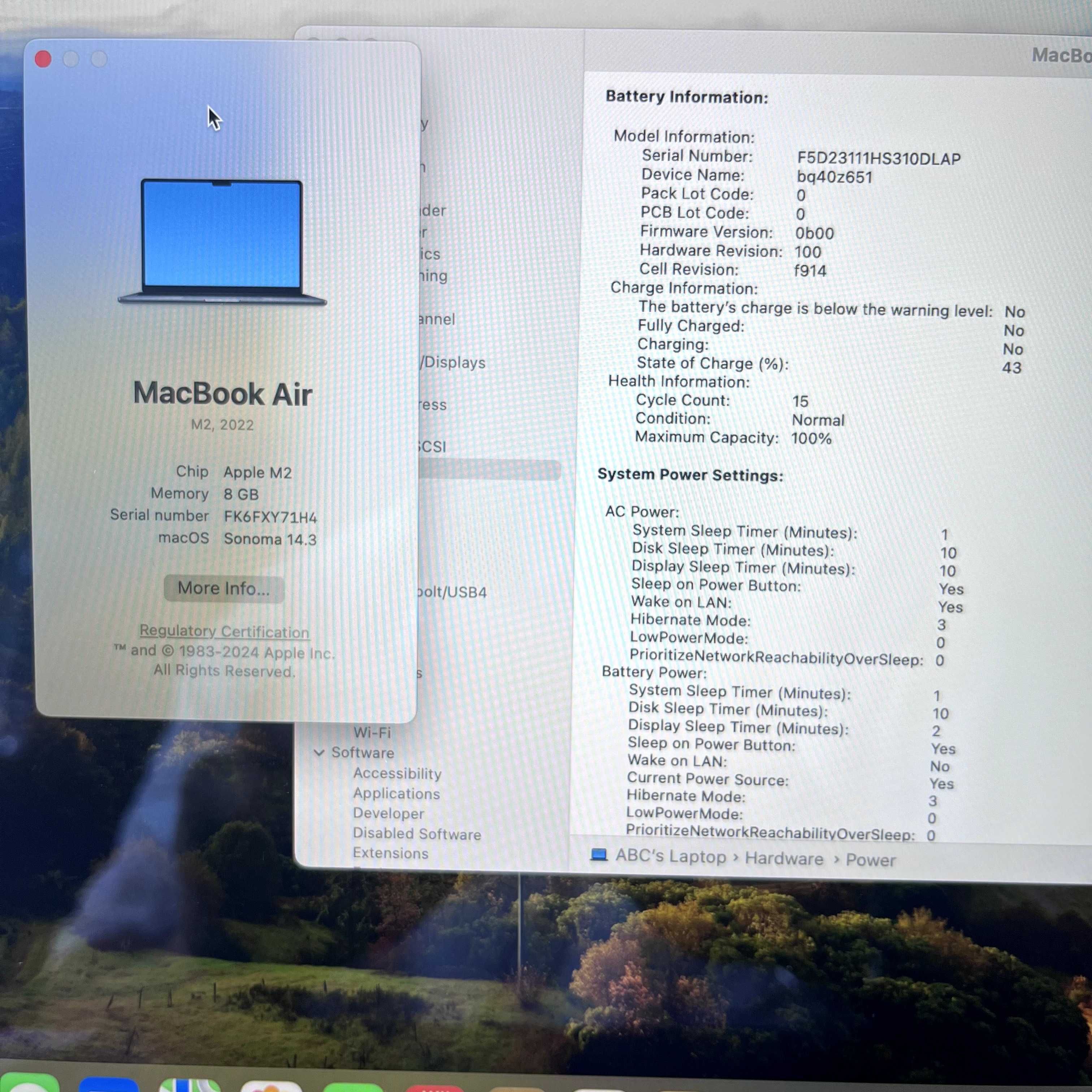Screen dimensions: 1092x1092
Task: Select PCB Lot Code row label
Action: 695,213
